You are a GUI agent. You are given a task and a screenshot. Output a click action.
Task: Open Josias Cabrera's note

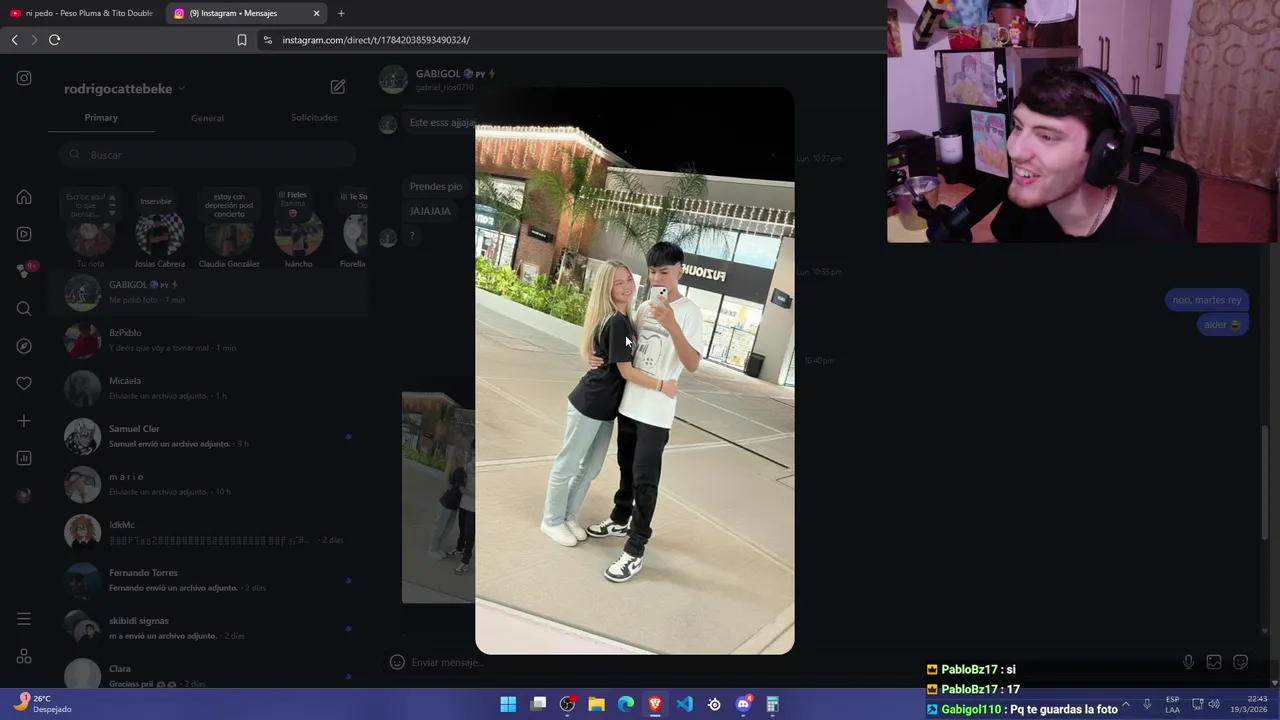(160, 229)
